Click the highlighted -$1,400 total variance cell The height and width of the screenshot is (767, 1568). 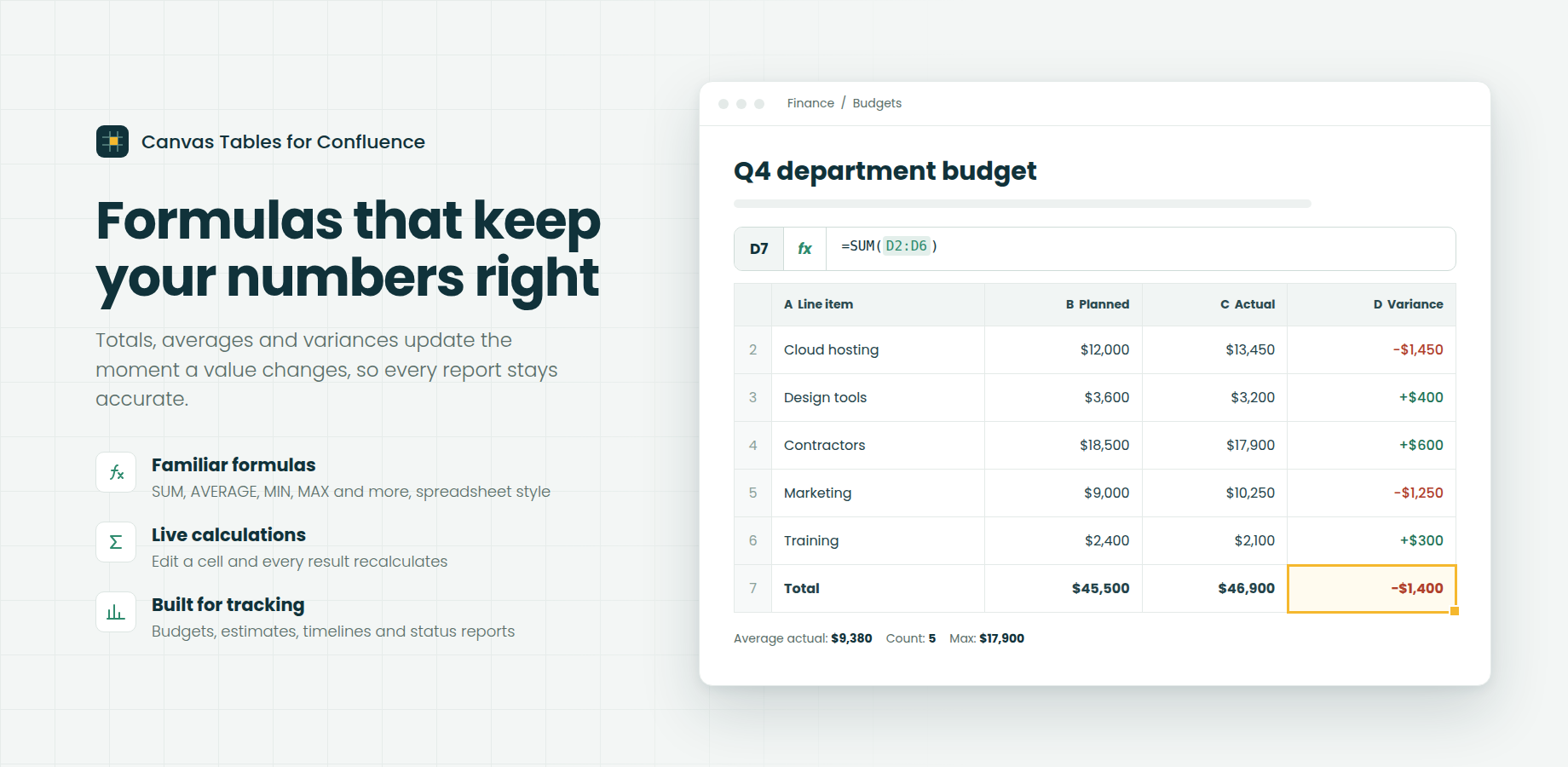pos(1372,588)
